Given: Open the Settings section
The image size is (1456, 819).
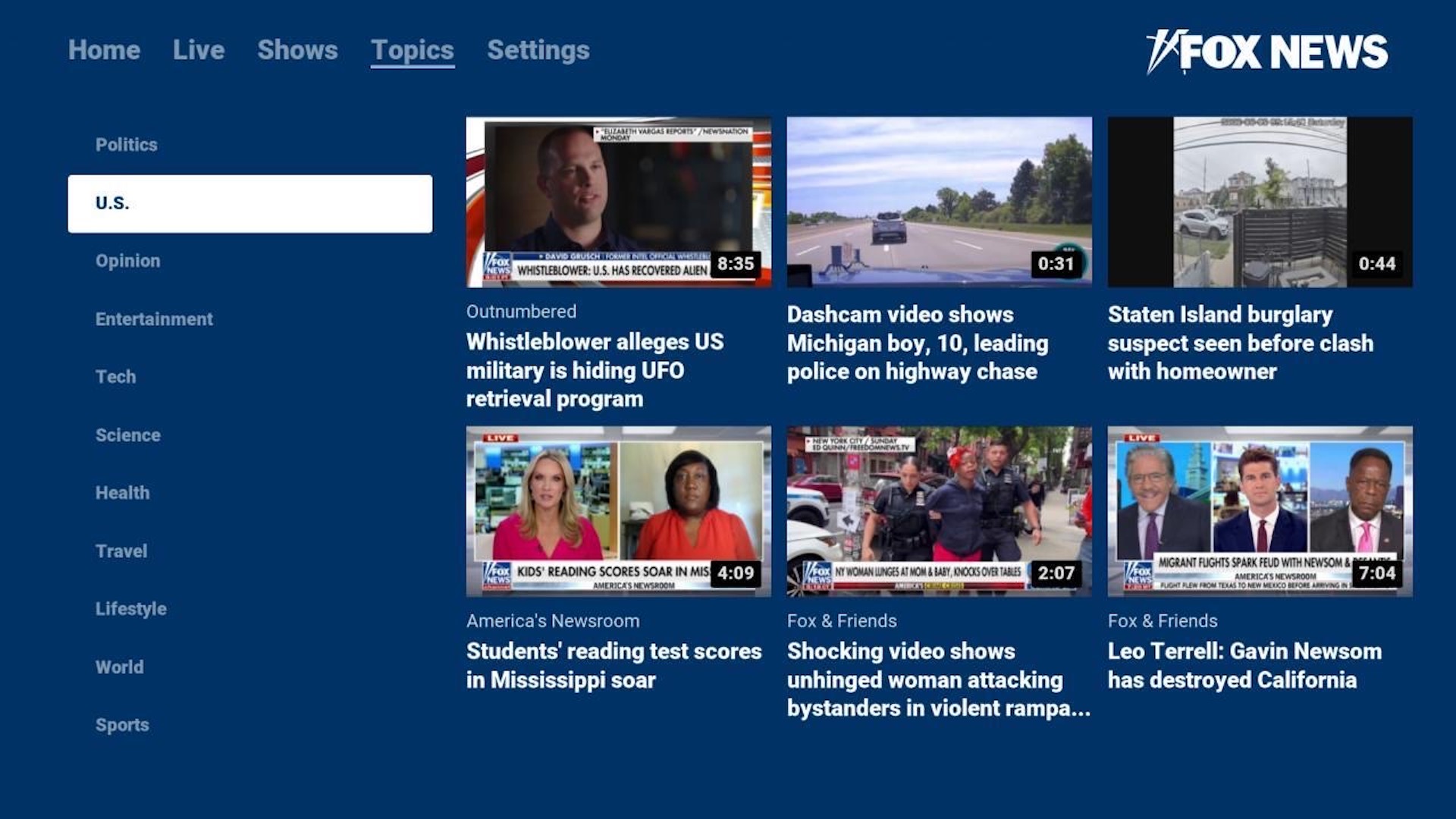Looking at the screenshot, I should pyautogui.click(x=539, y=49).
